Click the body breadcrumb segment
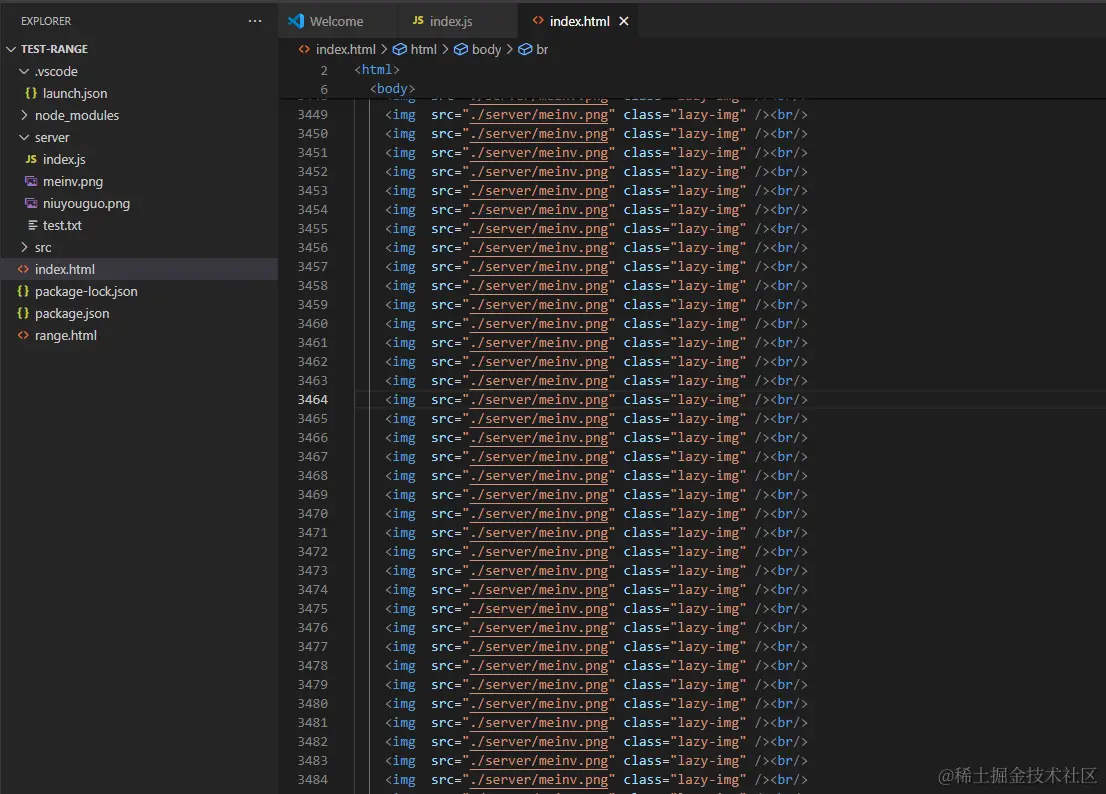The image size is (1106, 794). tap(486, 49)
